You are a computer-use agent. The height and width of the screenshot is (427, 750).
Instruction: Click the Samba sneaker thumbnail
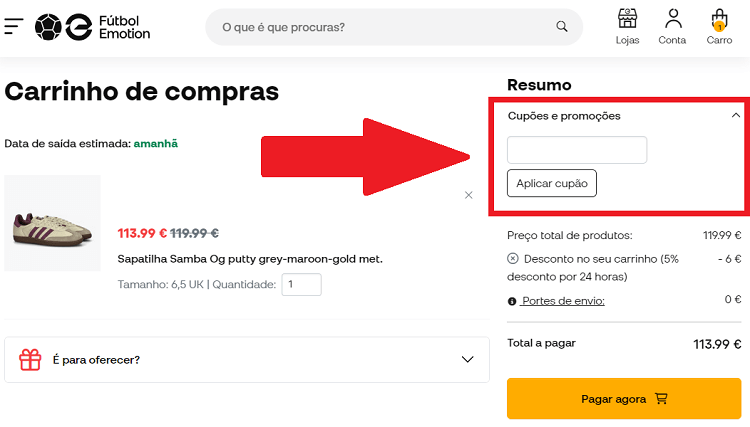tap(53, 223)
